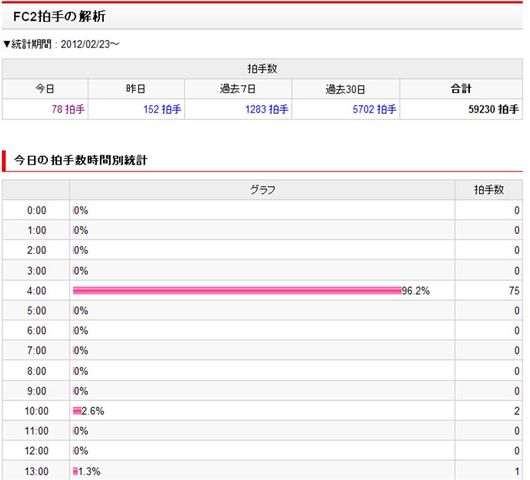Click the 過去30日 column header
530x480 pixels.
click(x=345, y=89)
